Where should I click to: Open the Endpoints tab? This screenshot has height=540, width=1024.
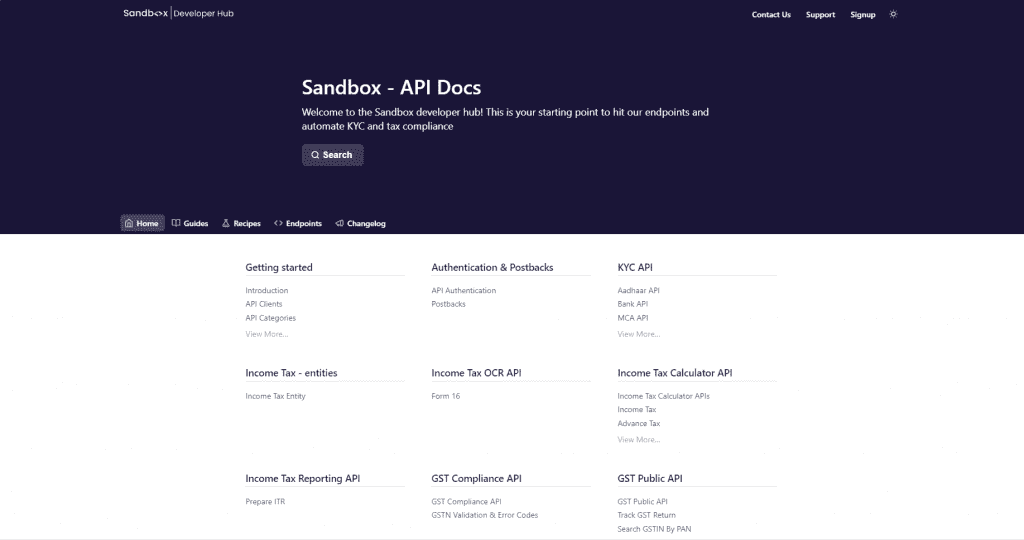[x=298, y=223]
